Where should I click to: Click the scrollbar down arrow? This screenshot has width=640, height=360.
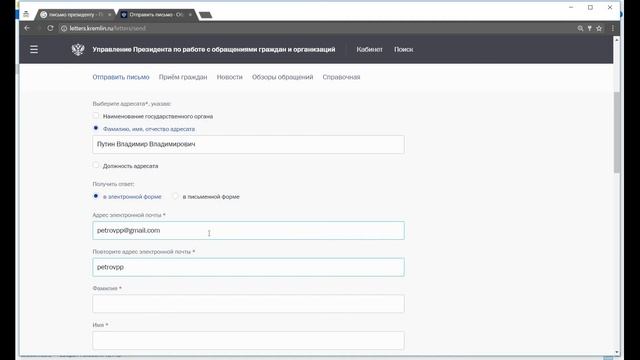(616, 352)
